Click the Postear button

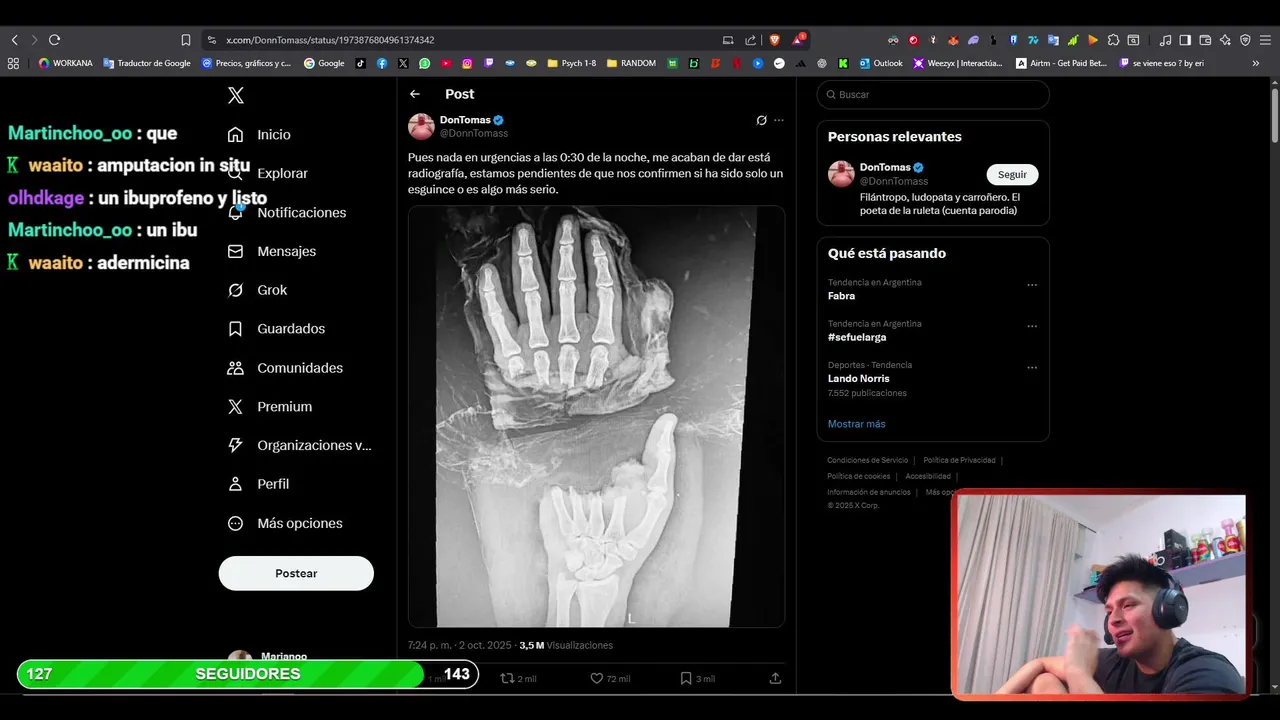296,573
